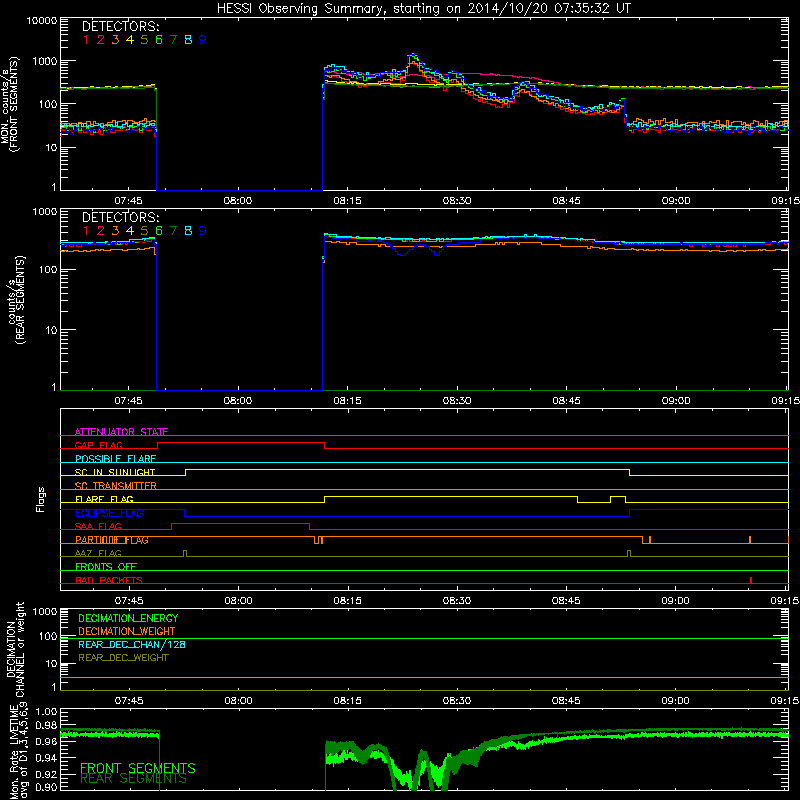This screenshot has height=800, width=800.
Task: Click the GAP_FLAG label
Action: [x=98, y=445]
